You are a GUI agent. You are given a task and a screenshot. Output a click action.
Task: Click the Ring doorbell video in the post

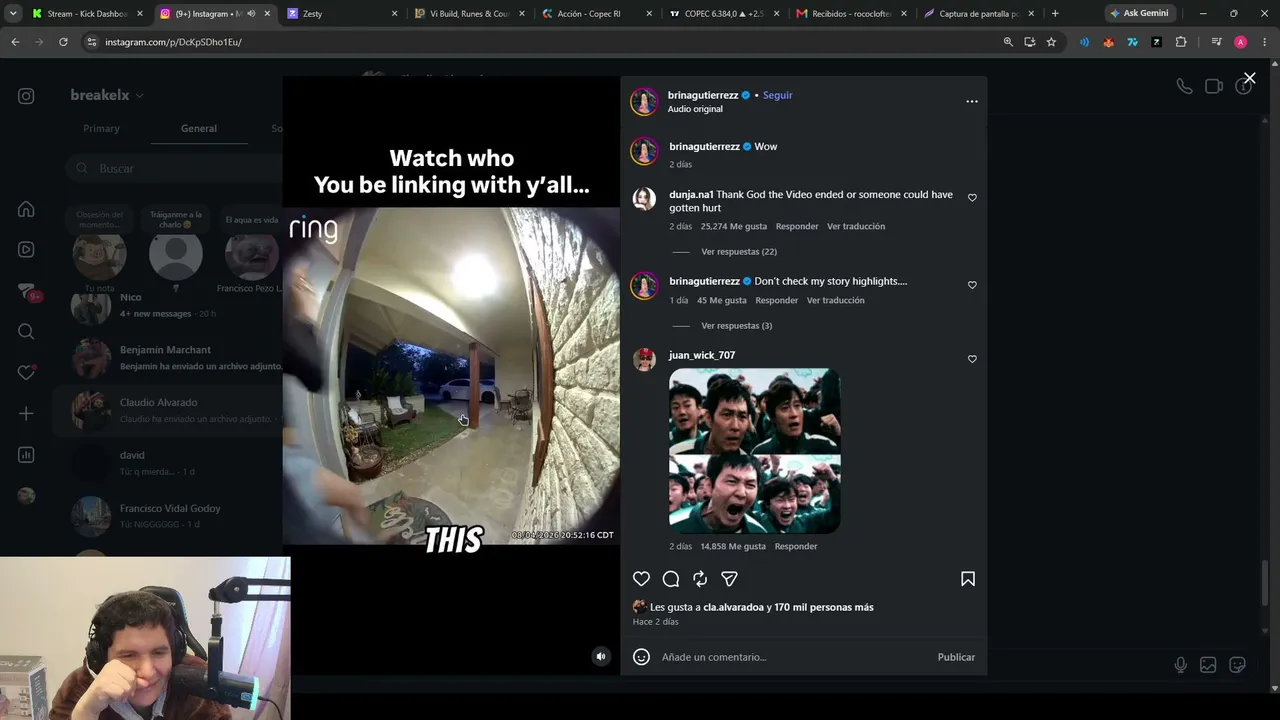(x=451, y=376)
